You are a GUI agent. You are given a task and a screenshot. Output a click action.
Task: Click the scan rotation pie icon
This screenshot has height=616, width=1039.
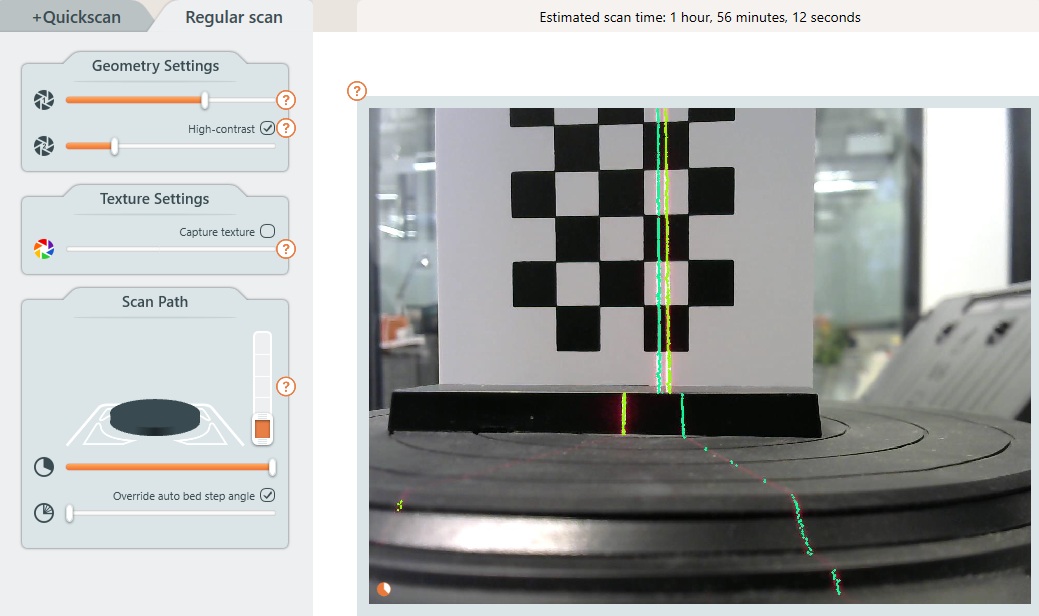(43, 467)
